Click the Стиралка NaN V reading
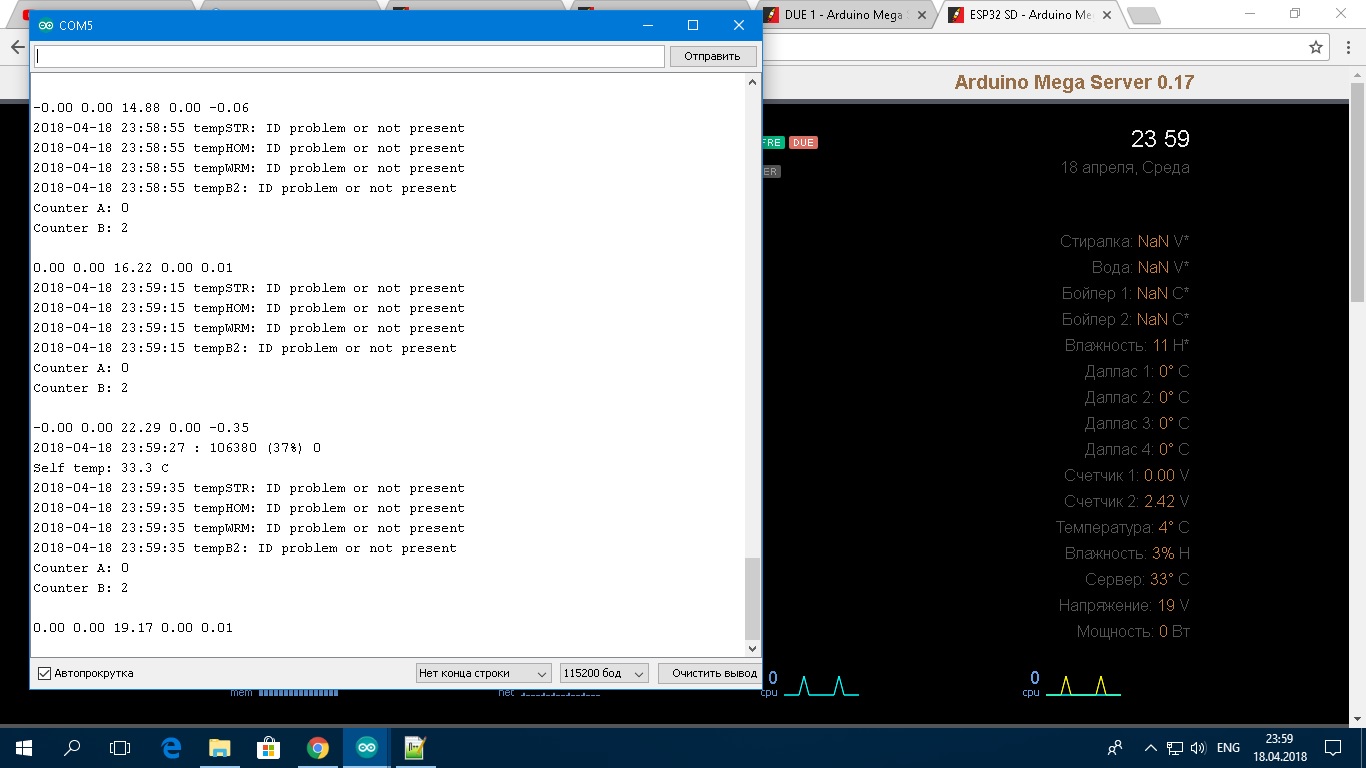Screen dimensions: 1366x768 point(1125,242)
